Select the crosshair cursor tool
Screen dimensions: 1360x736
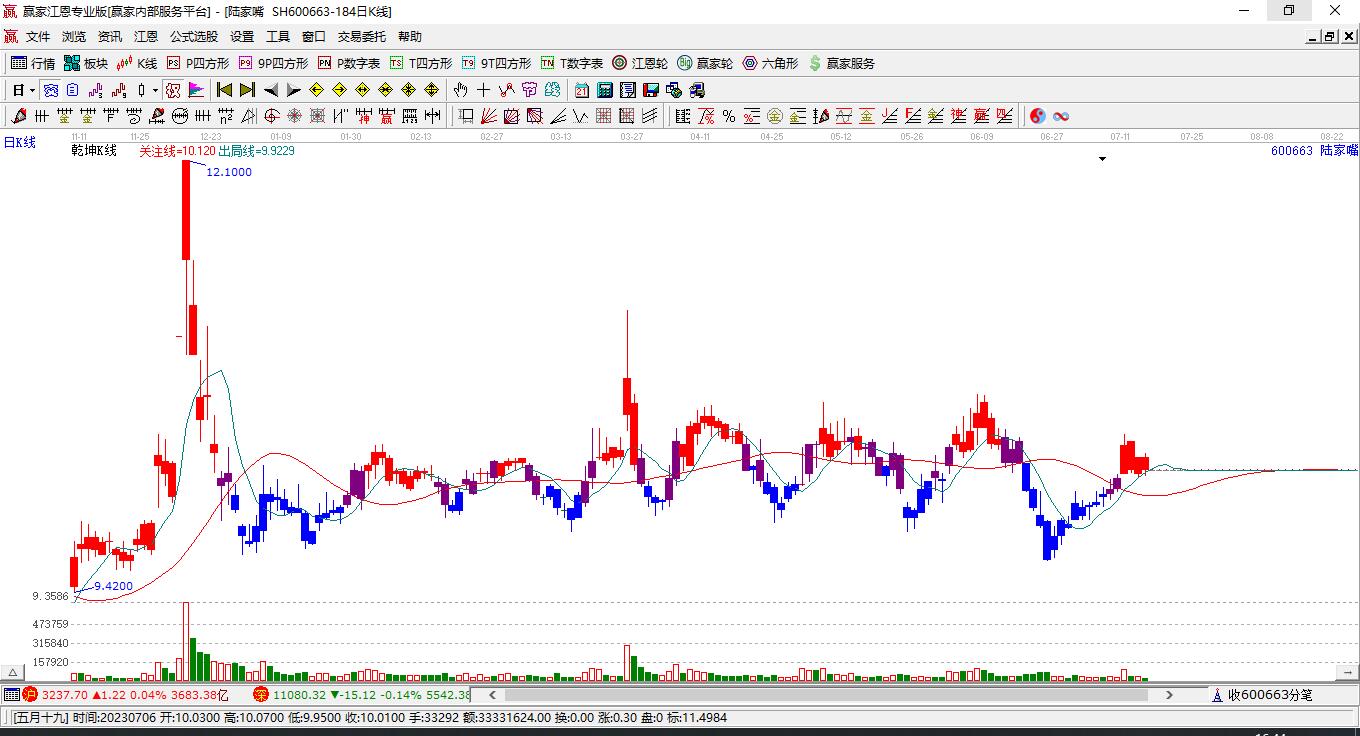point(483,90)
